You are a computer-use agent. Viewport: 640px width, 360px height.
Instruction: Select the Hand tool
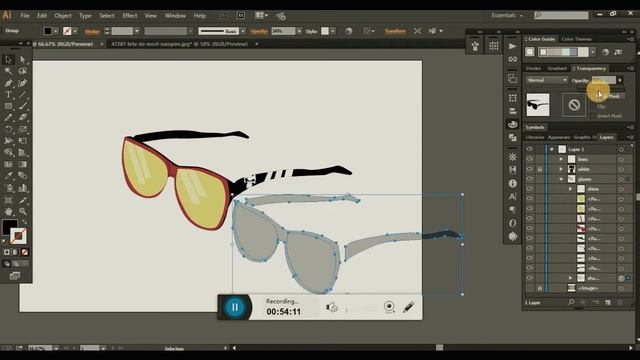(8, 211)
